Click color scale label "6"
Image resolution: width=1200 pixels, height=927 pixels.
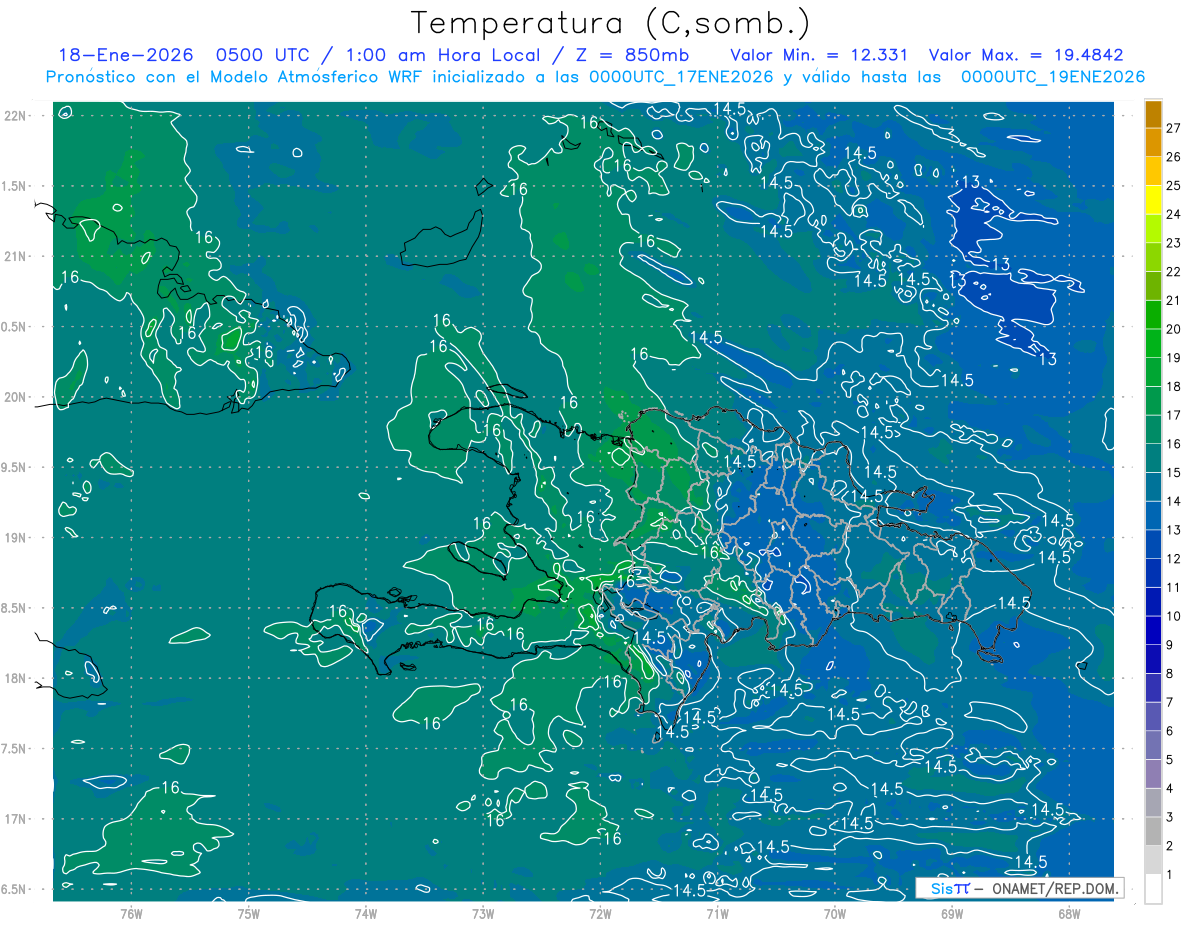pos(1170,731)
